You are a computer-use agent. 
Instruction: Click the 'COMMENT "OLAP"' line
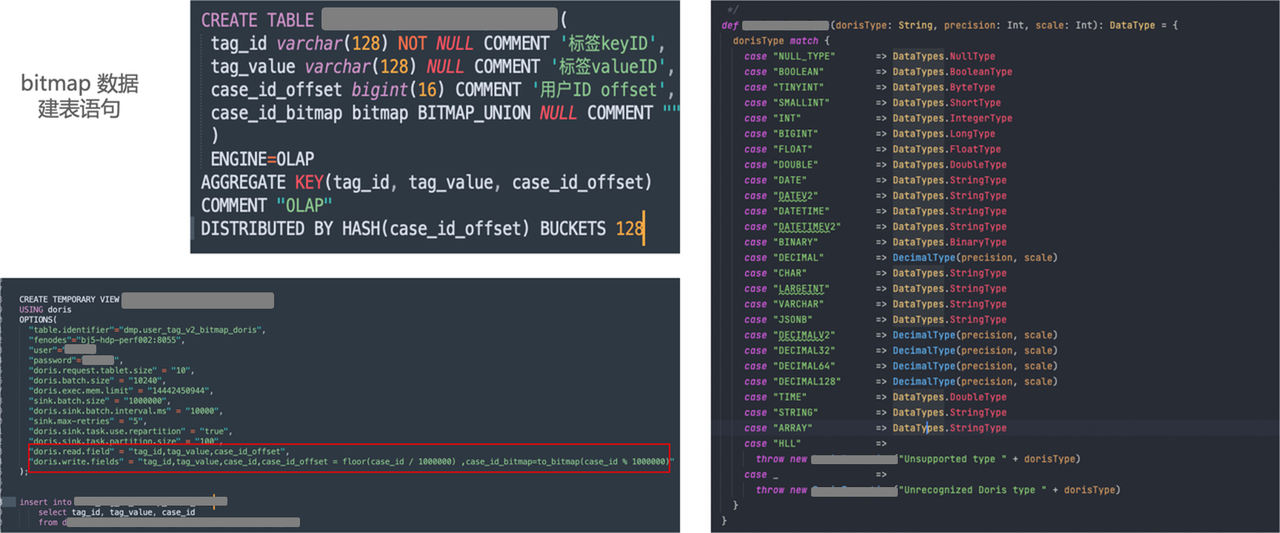coord(267,205)
